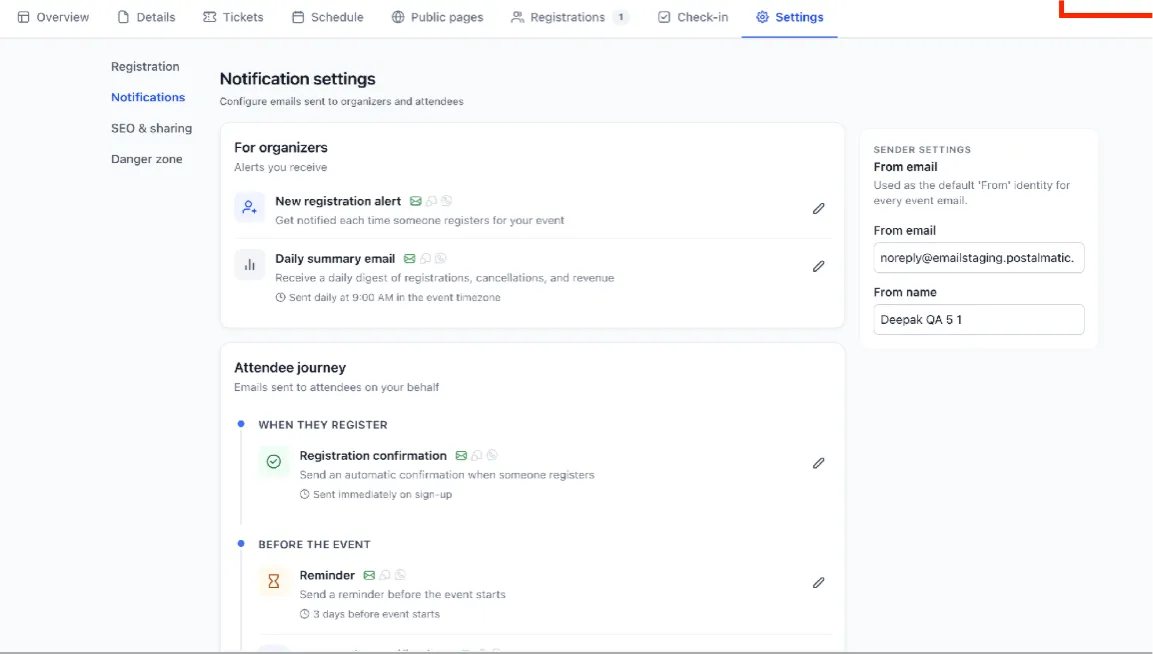The image size is (1153, 654).
Task: Click the Send a reminder before the event starts text
Action: click(x=402, y=594)
